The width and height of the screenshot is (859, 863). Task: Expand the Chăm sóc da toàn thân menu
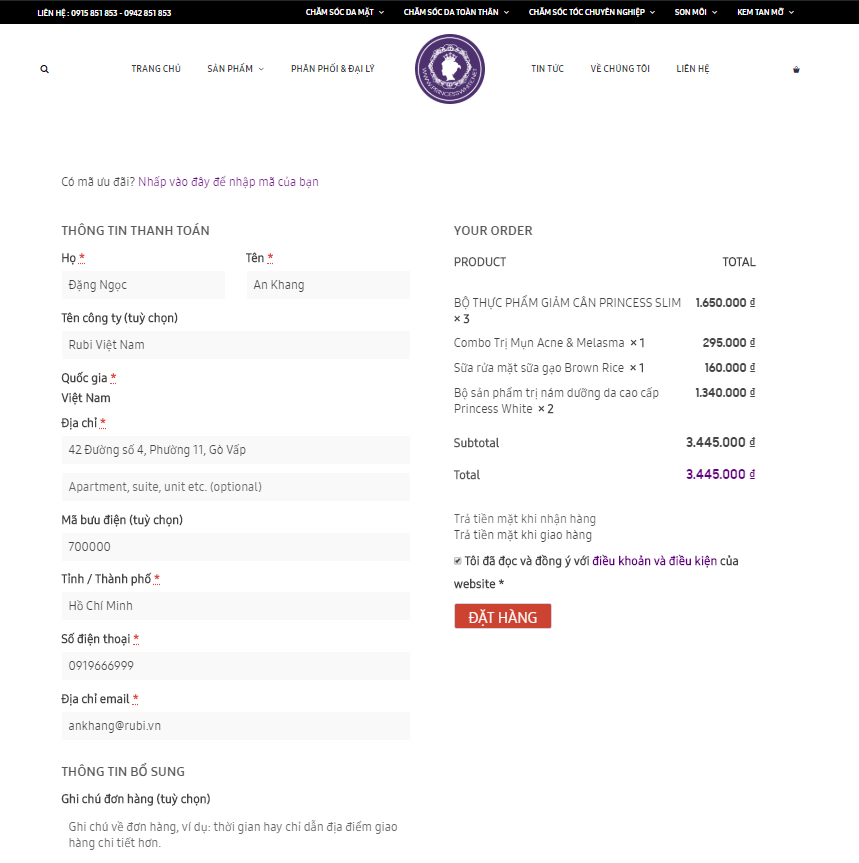(456, 13)
